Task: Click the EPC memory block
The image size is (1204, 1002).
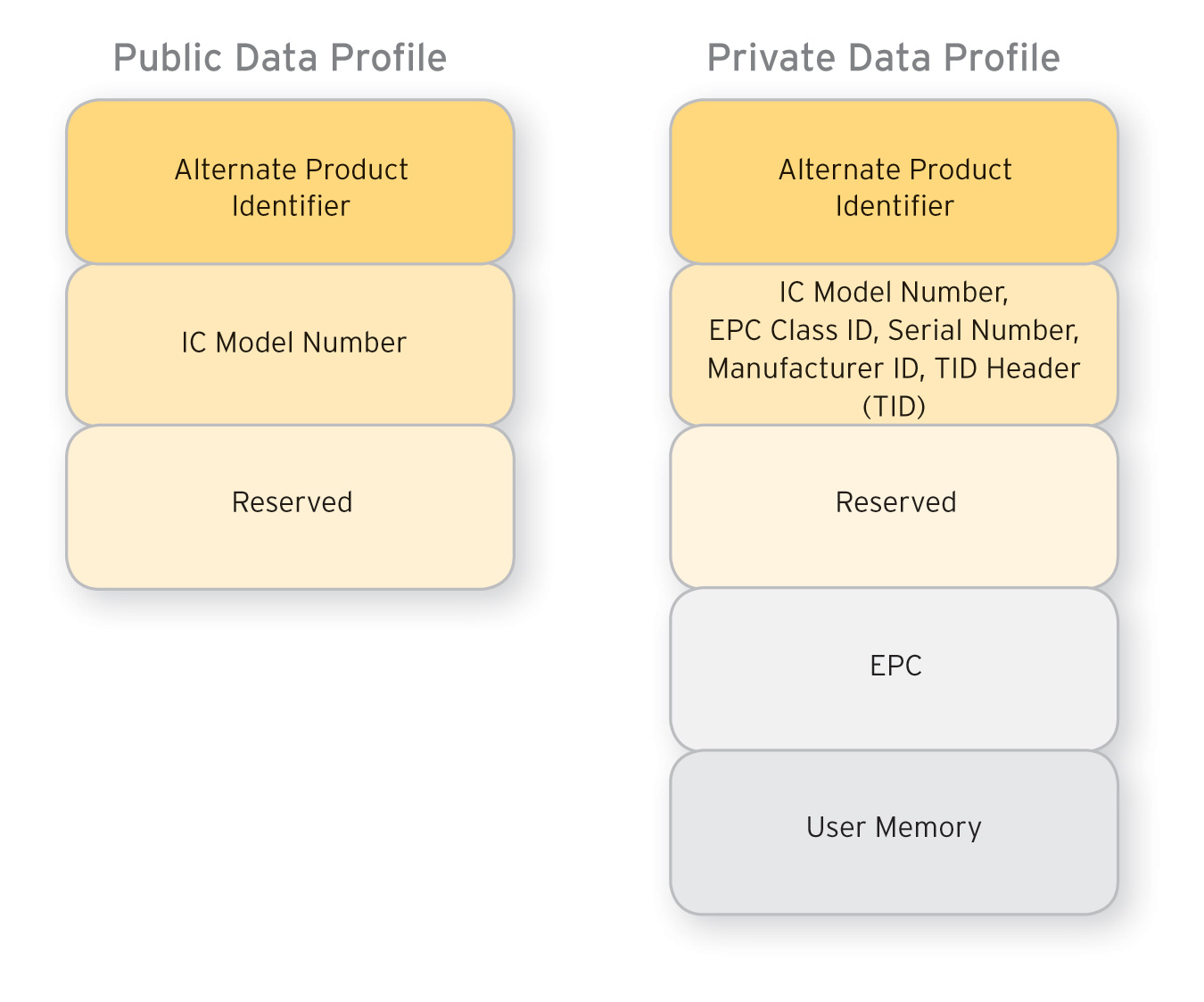Action: pyautogui.click(x=895, y=669)
